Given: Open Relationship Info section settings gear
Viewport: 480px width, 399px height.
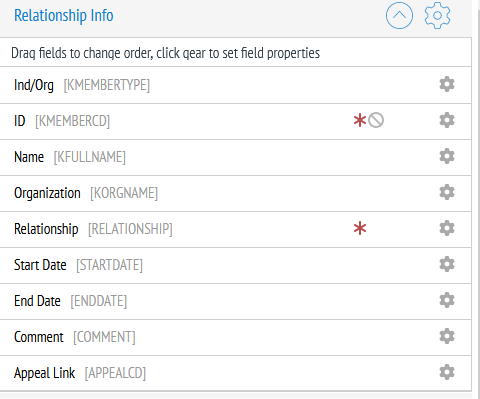Looking at the screenshot, I should pyautogui.click(x=437, y=16).
